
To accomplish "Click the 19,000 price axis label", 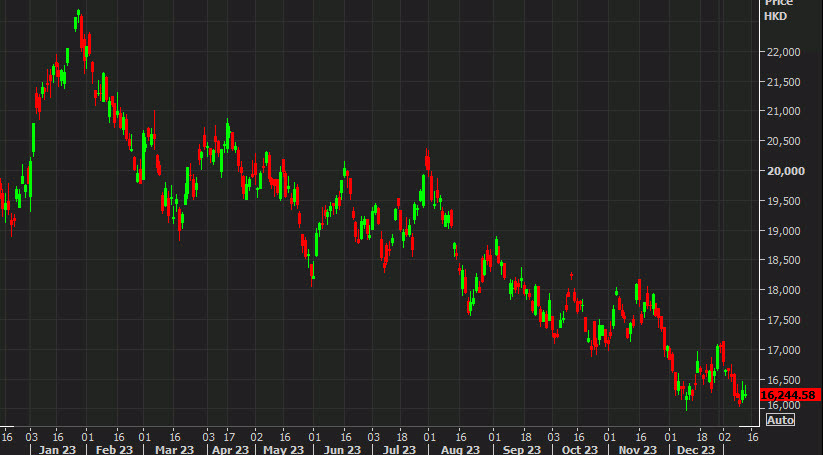I will pos(786,231).
